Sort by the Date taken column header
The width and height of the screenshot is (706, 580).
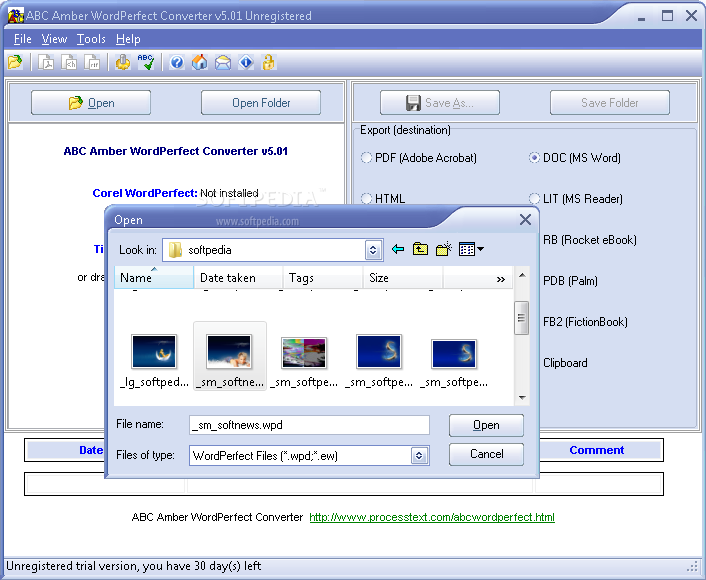[238, 277]
